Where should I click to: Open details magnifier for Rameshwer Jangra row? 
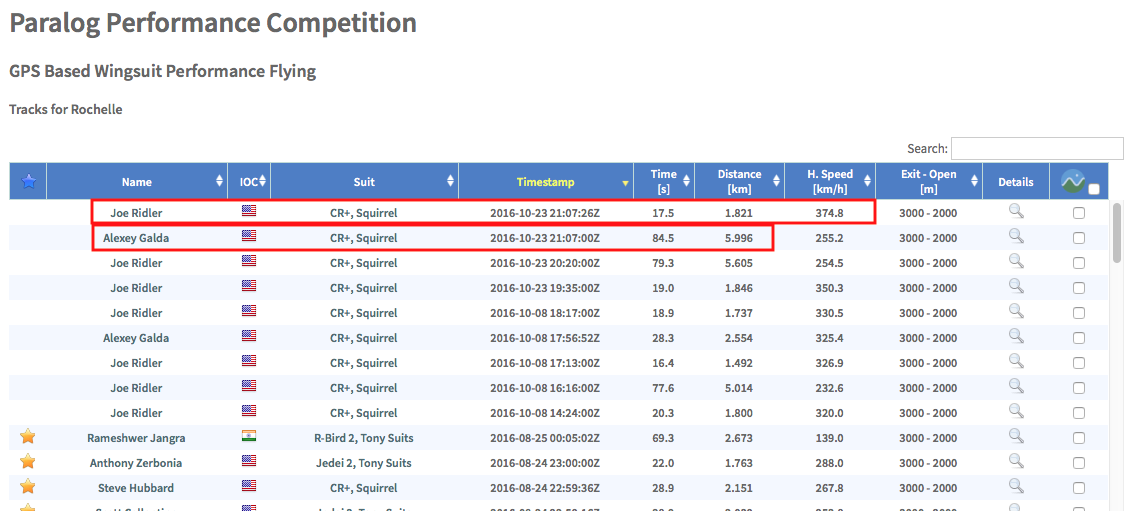pyautogui.click(x=1015, y=436)
